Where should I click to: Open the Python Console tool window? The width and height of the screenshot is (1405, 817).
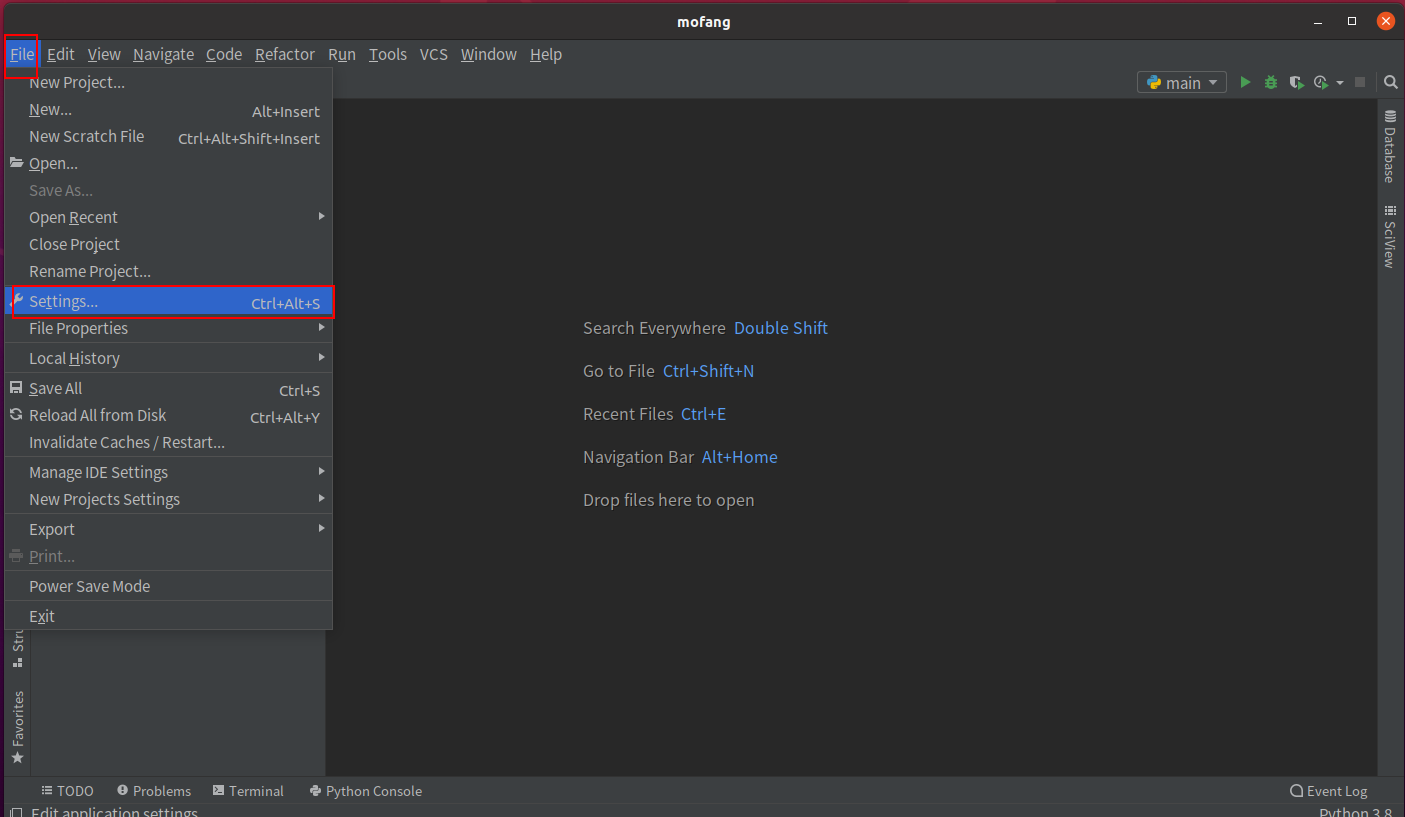coord(366,791)
